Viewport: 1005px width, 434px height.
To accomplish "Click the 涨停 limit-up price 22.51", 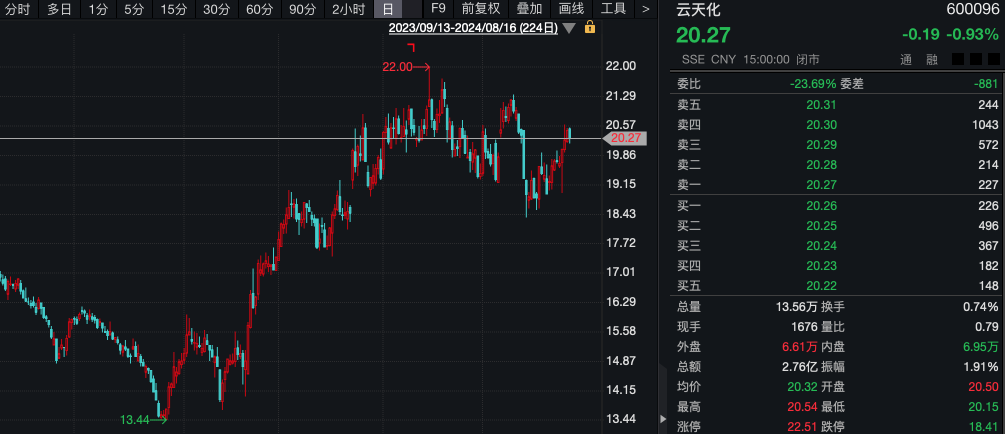I will point(802,427).
